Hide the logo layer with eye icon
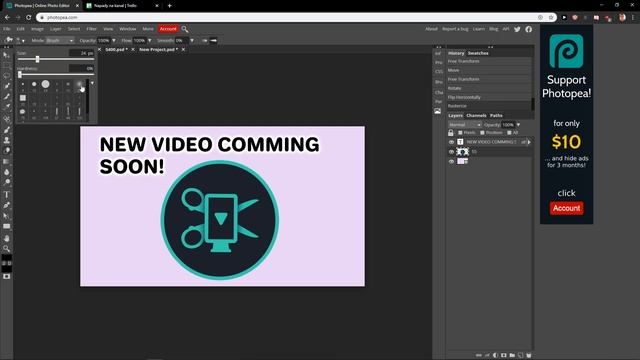 (x=451, y=152)
